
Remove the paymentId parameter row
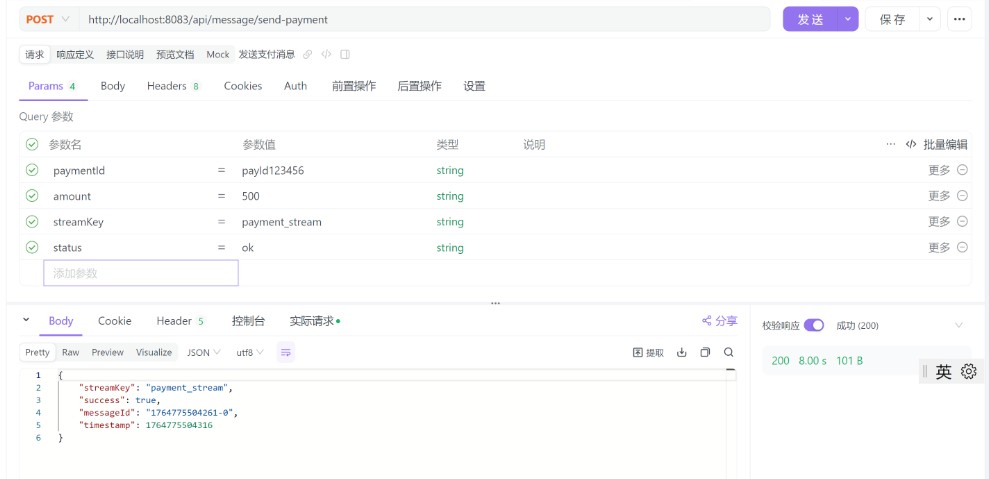pos(963,170)
